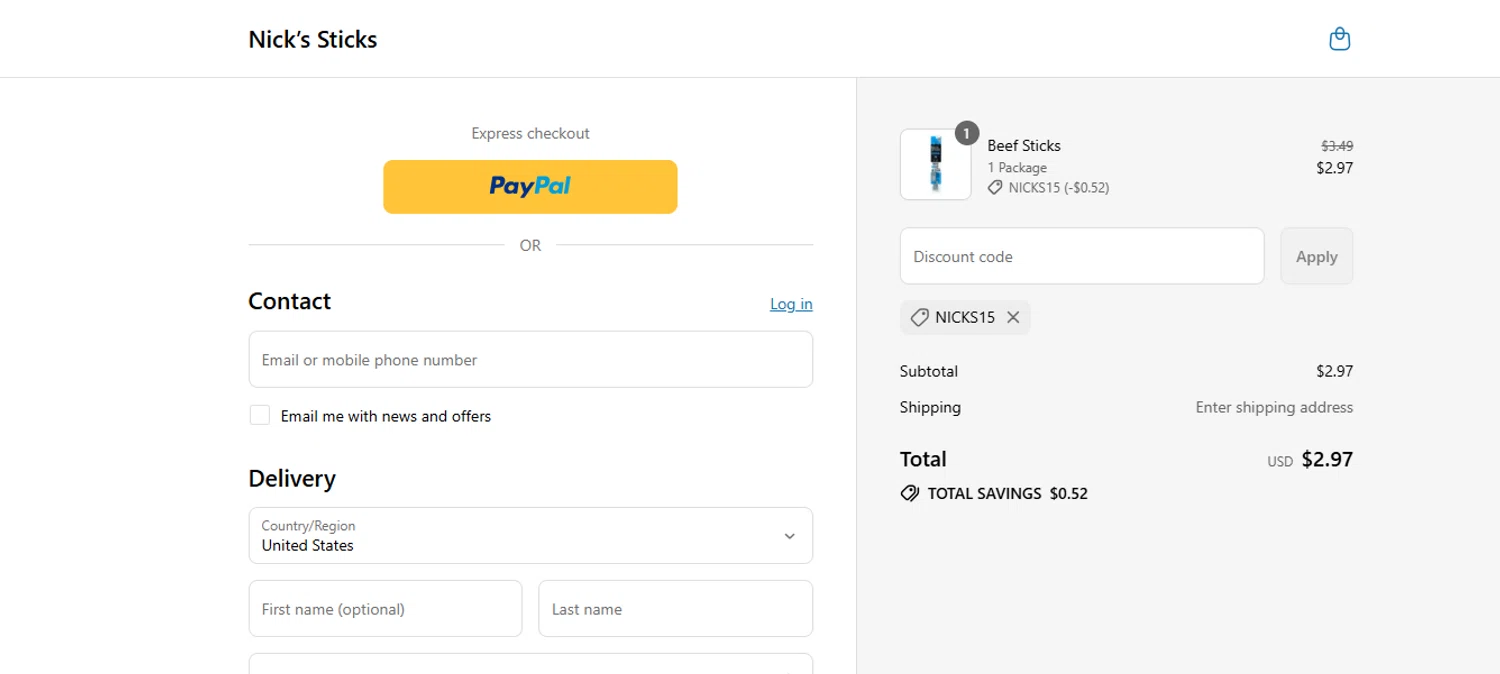Click the discount tag icon under Beef Sticks
1500x674 pixels.
(995, 187)
